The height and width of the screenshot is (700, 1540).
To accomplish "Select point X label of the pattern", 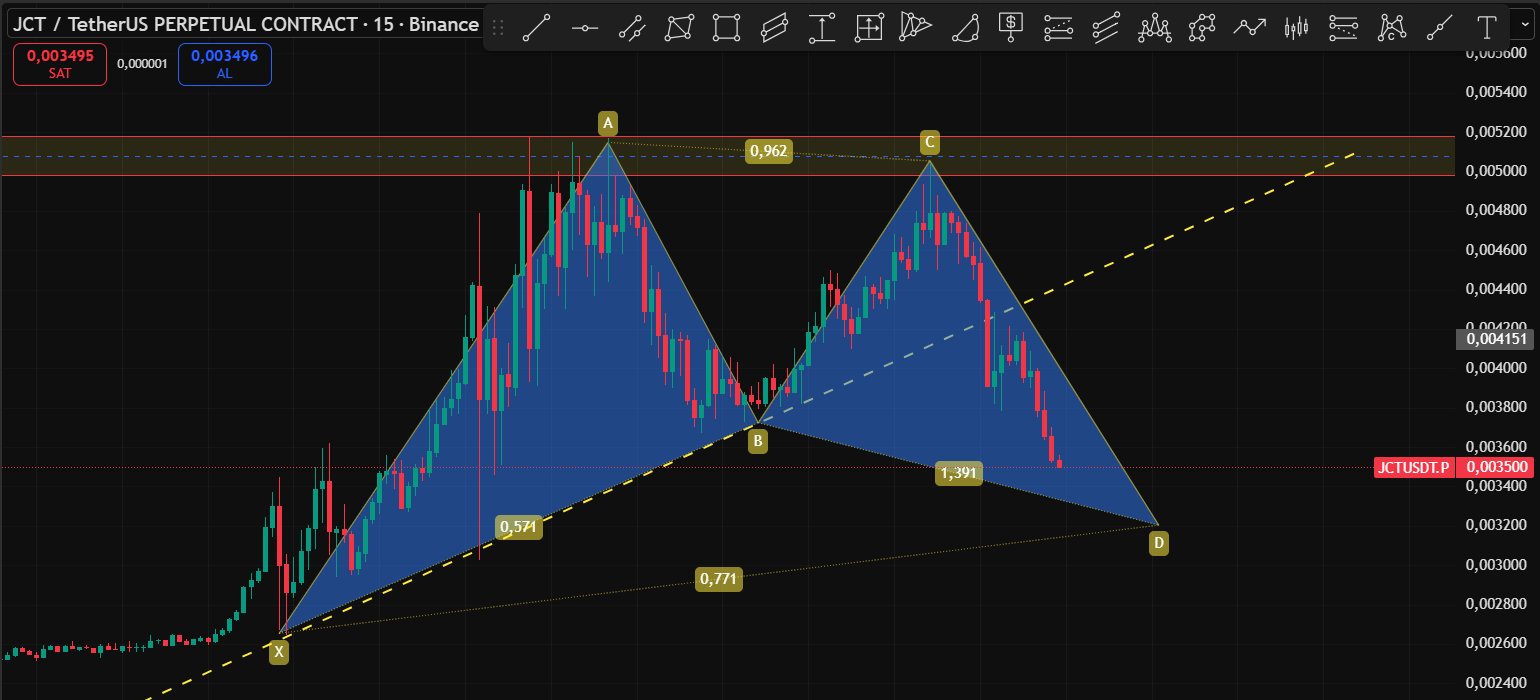I will click(x=279, y=653).
